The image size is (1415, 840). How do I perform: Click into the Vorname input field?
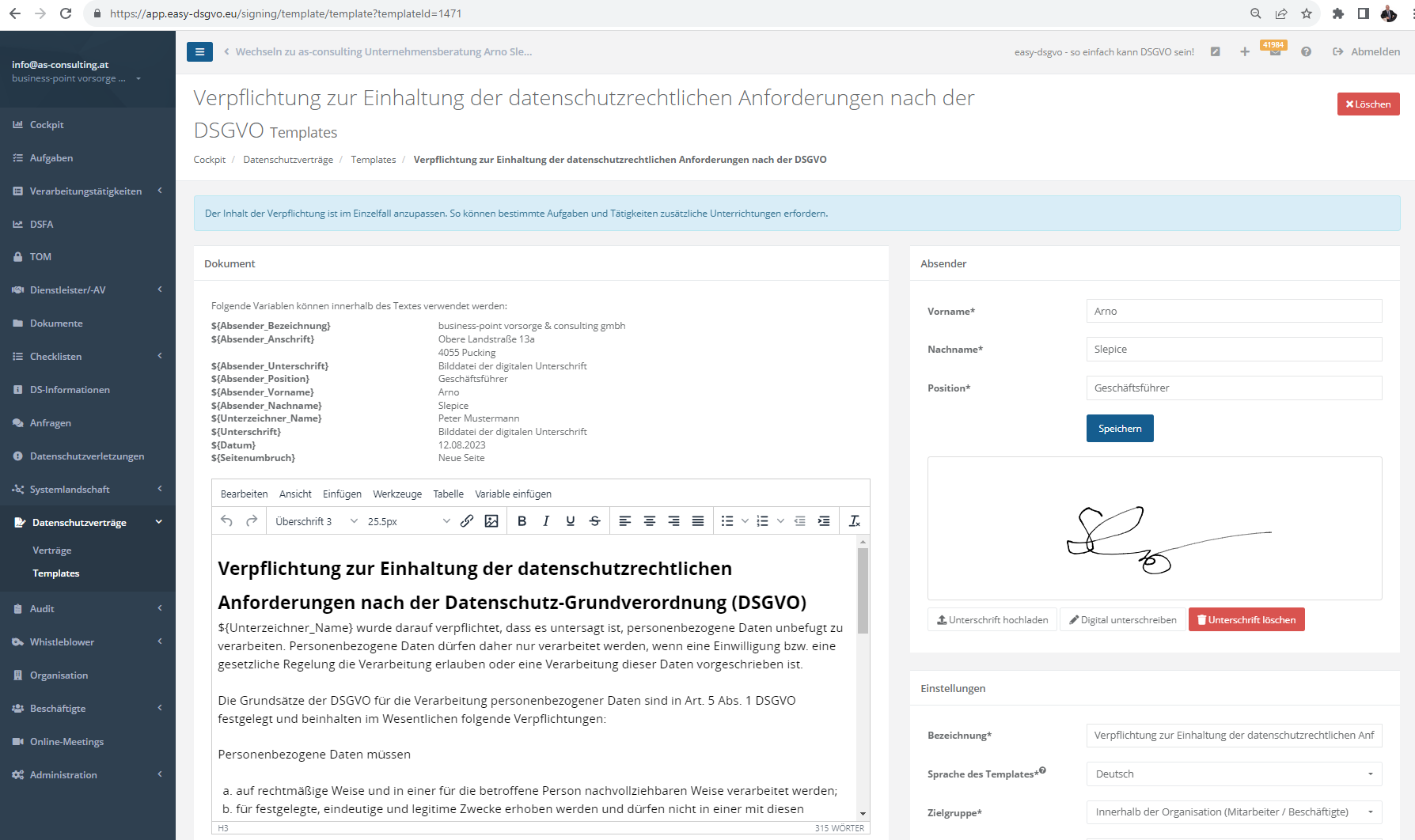(x=1234, y=311)
